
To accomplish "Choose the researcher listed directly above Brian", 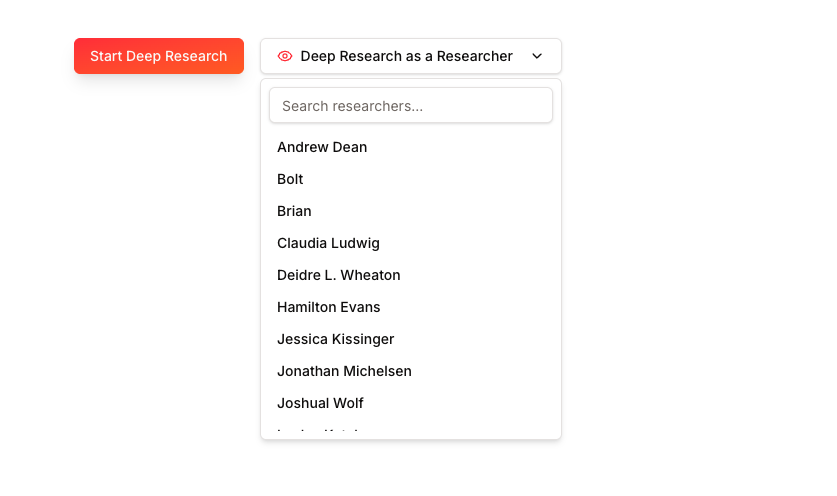I will pyautogui.click(x=290, y=179).
